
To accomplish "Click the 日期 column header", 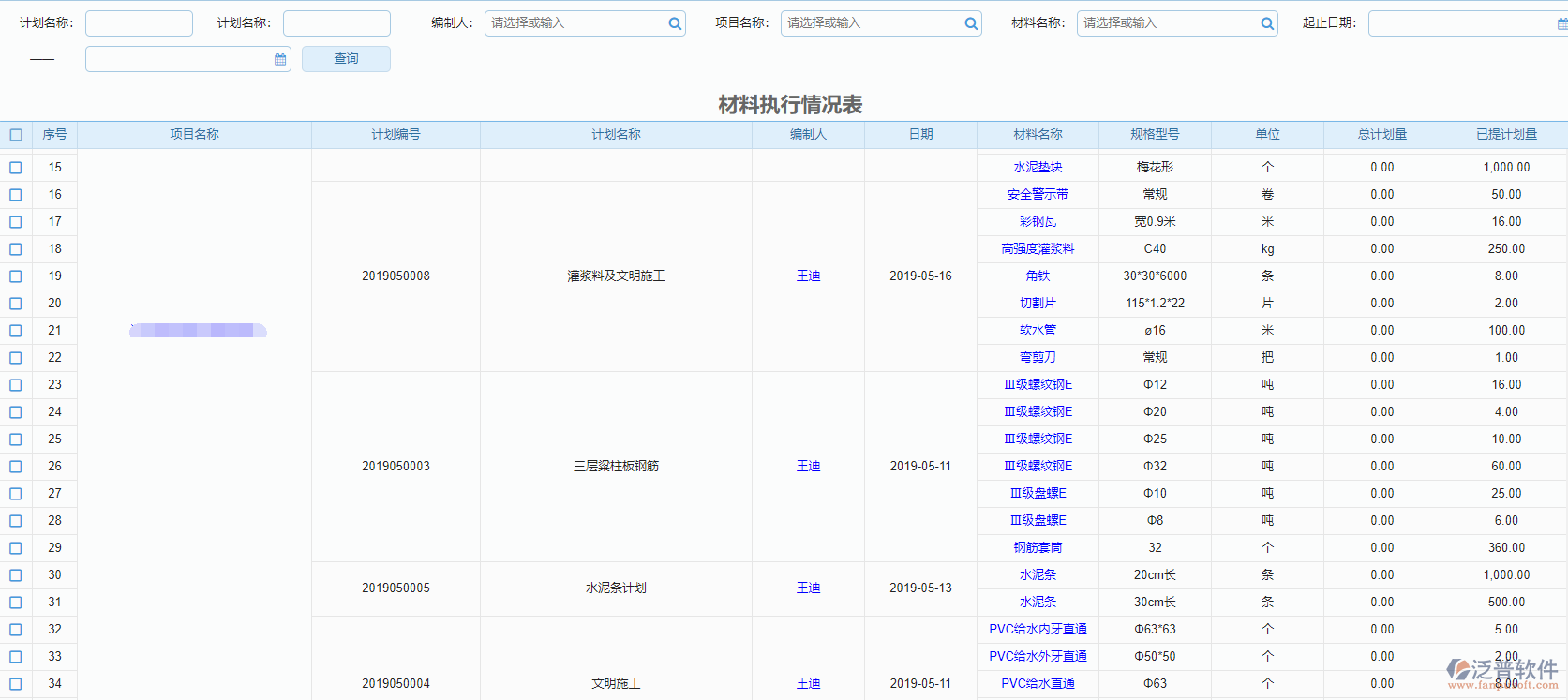I will coord(920,135).
